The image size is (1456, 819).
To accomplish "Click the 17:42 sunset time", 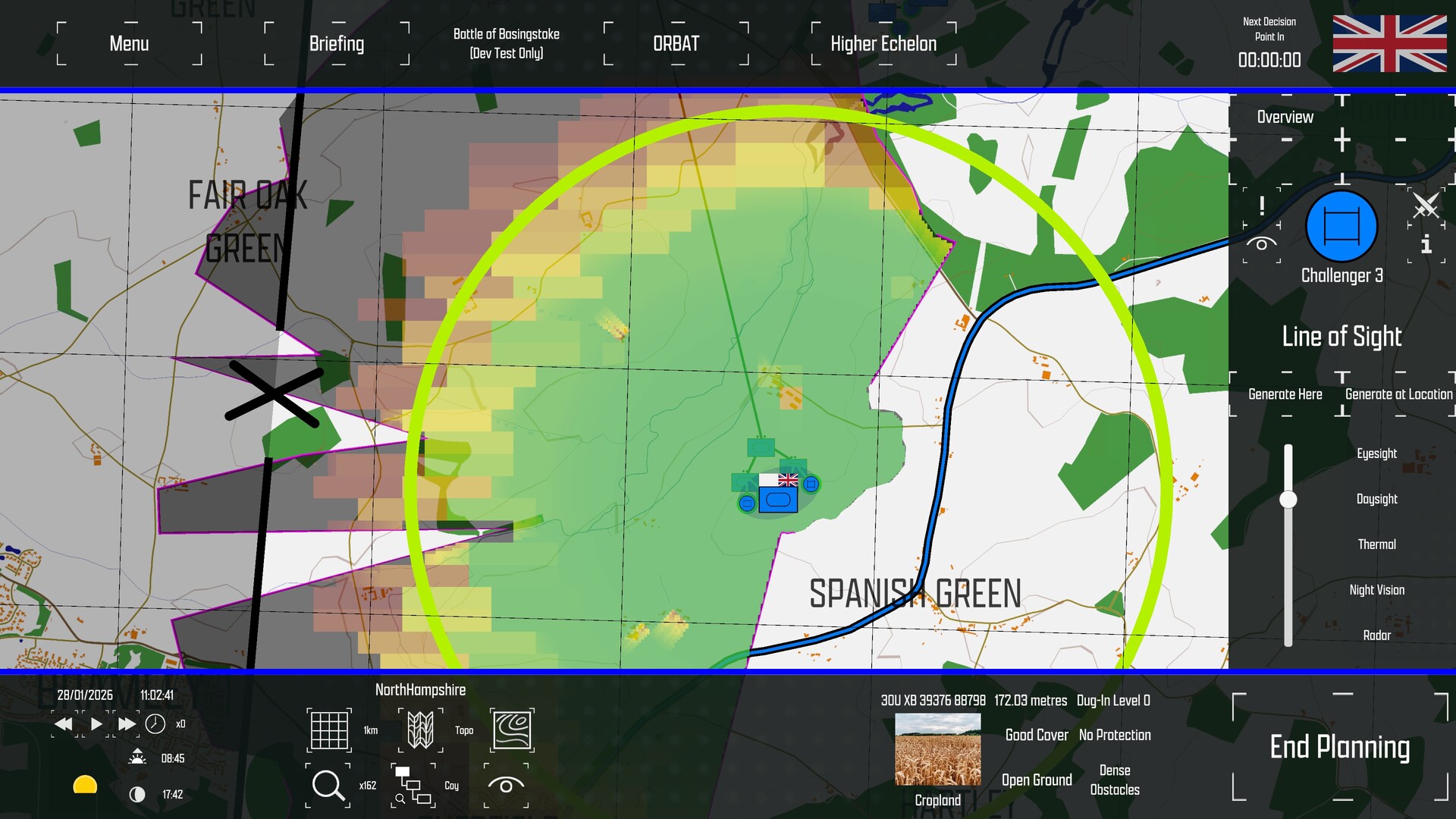I will point(173,795).
